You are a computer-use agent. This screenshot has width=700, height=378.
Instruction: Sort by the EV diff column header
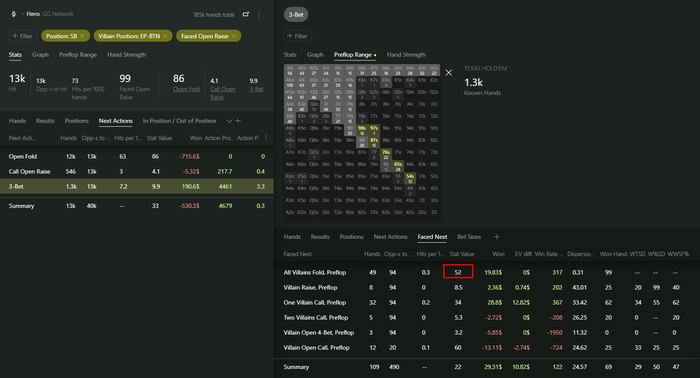pyautogui.click(x=523, y=254)
